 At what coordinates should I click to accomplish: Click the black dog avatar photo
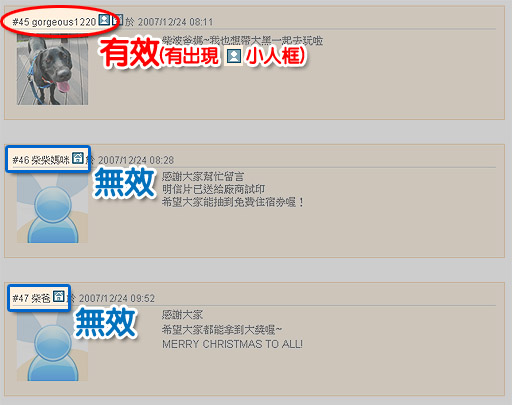click(x=52, y=70)
